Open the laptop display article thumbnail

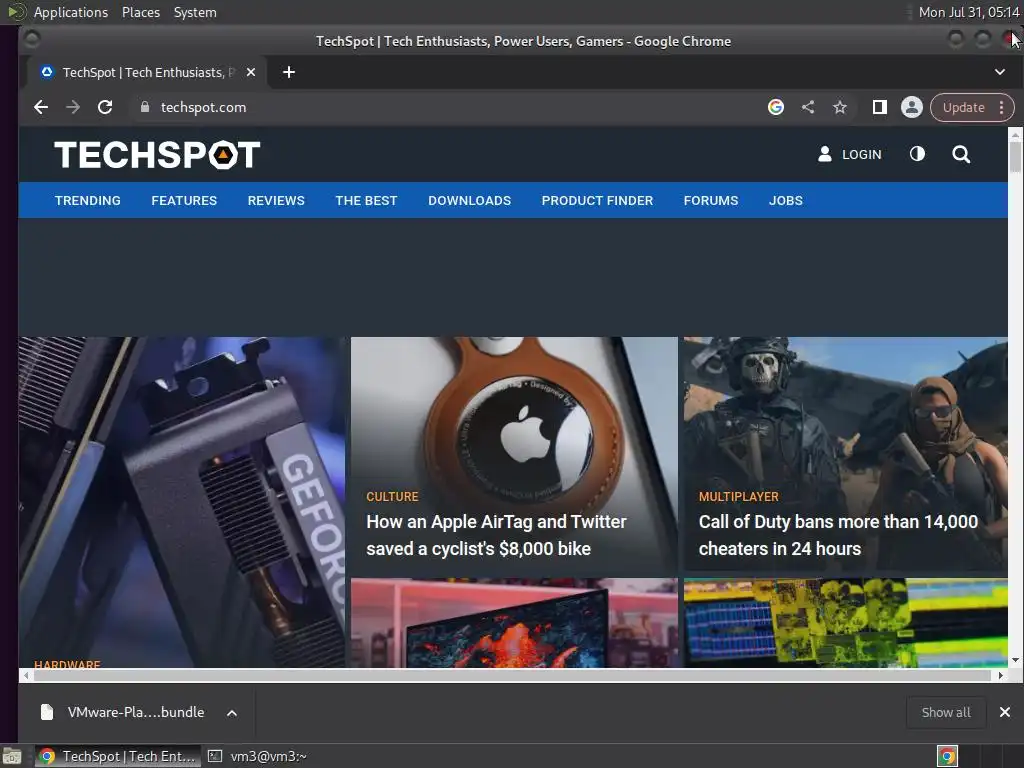(x=514, y=623)
